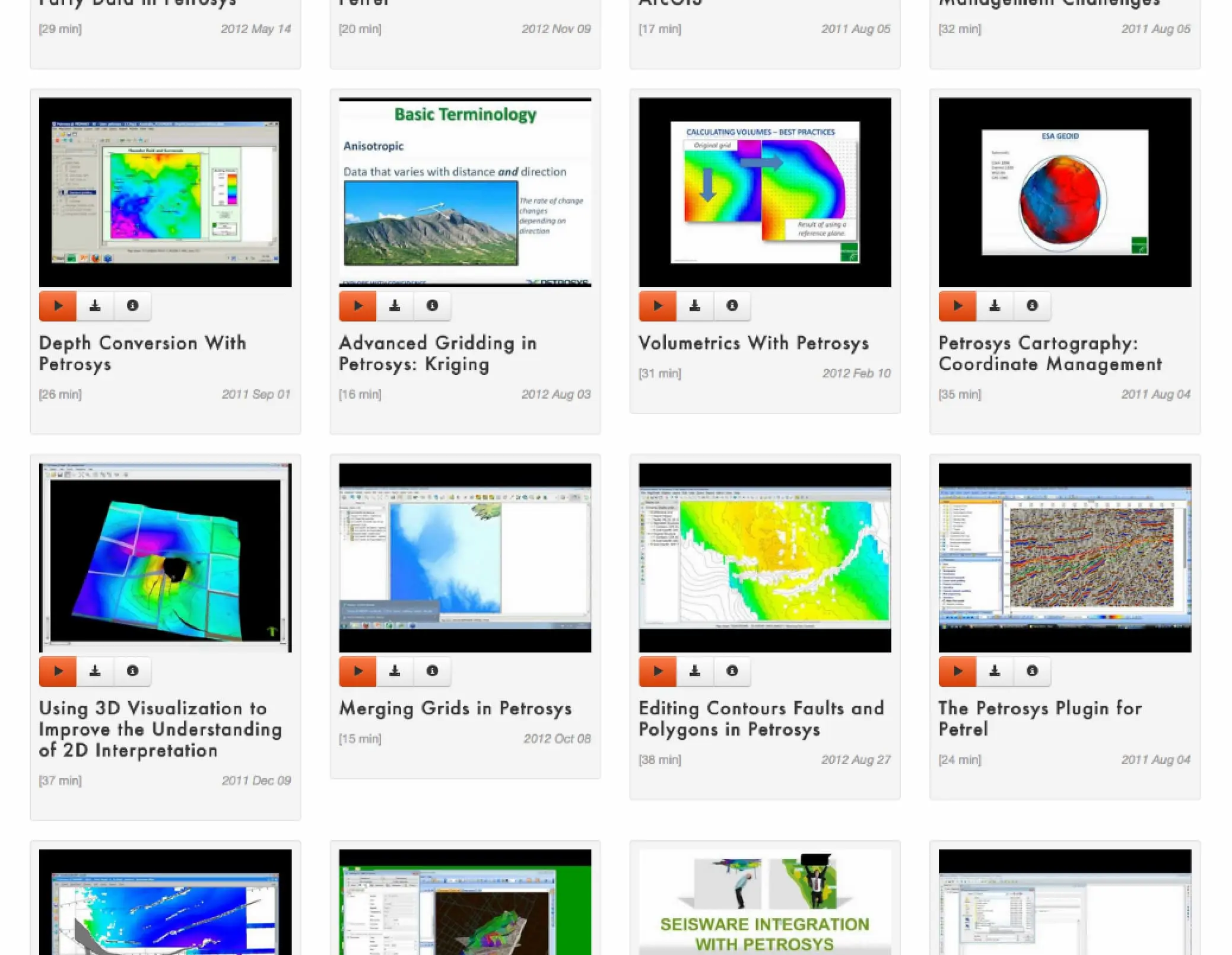
Task: Show info for Using 3D Visualization video
Action: coord(132,671)
